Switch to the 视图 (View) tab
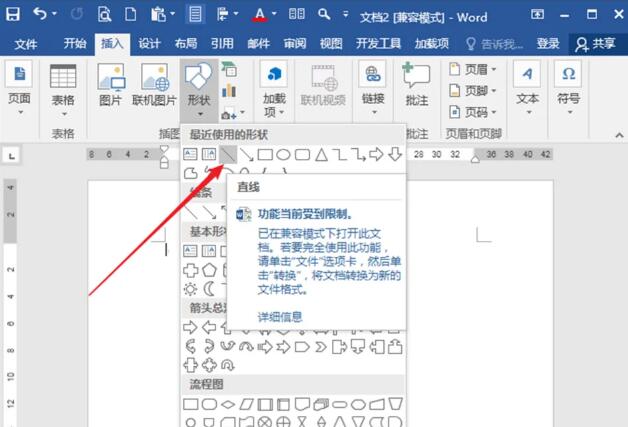 pos(331,43)
